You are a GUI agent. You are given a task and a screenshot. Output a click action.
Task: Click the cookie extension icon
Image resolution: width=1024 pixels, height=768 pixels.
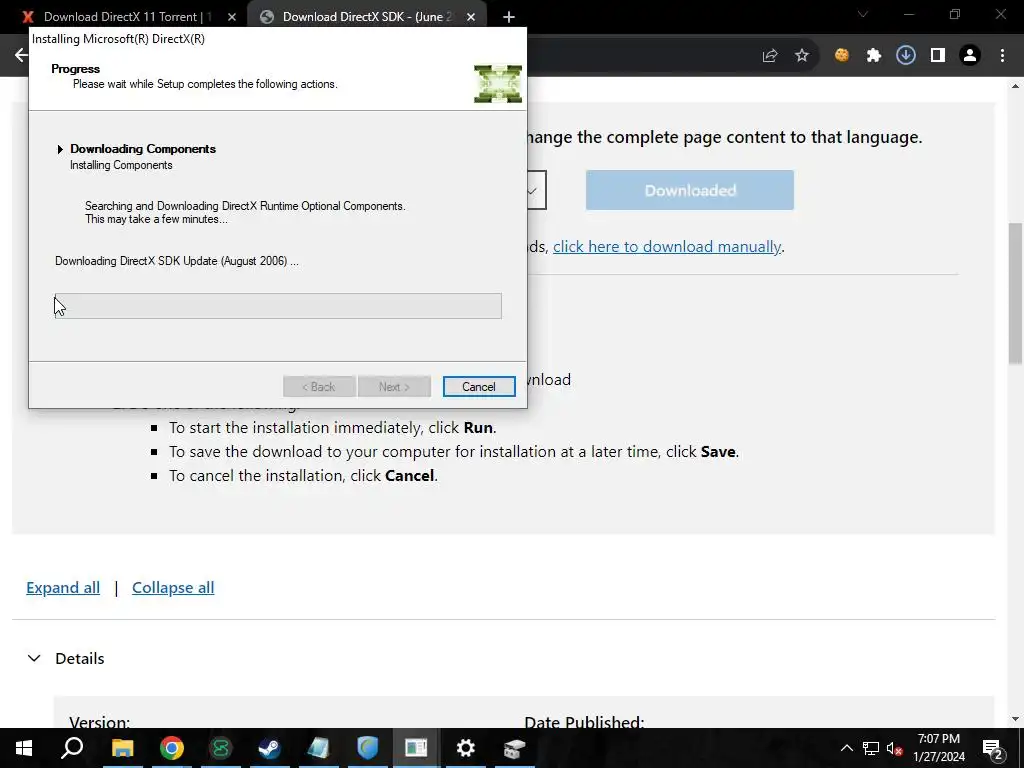[842, 56]
